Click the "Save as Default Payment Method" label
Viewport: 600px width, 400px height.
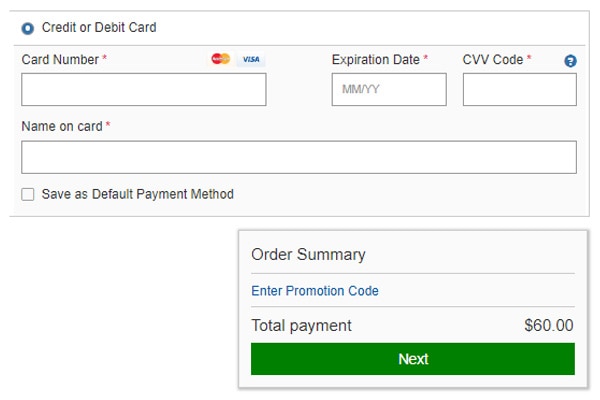[138, 194]
